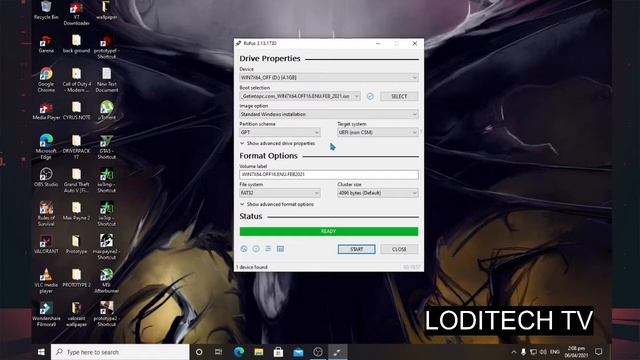
Task: Open the valorant wallpaper desktop file
Action: (x=76, y=314)
